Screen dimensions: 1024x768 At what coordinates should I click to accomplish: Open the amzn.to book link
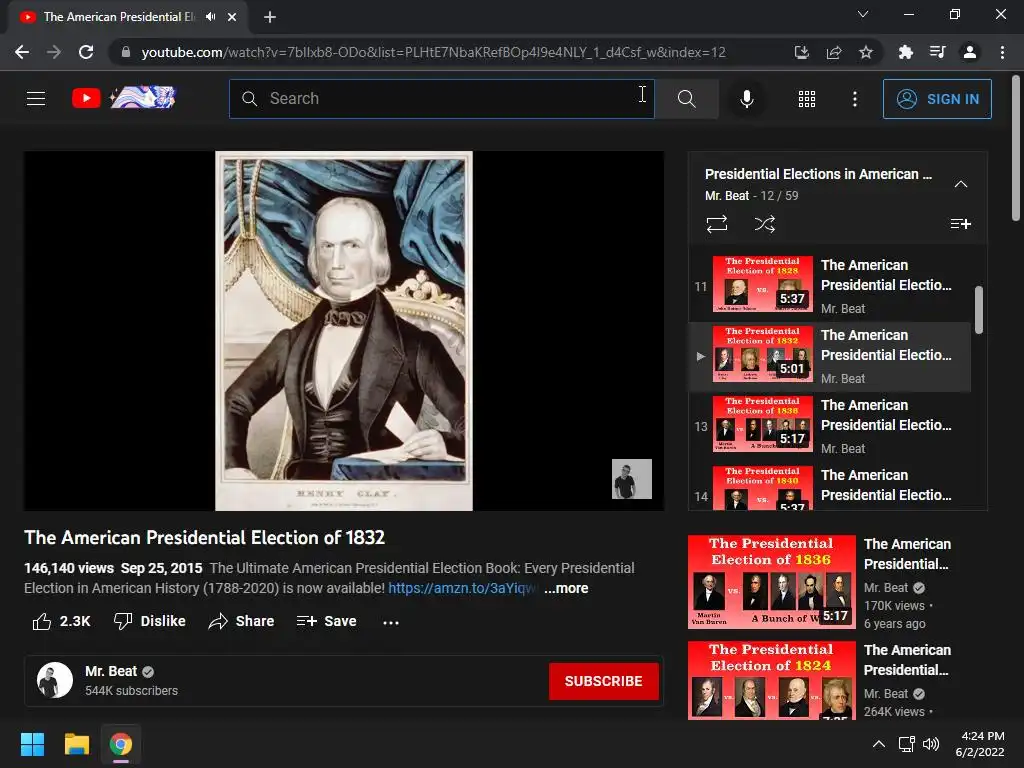462,588
